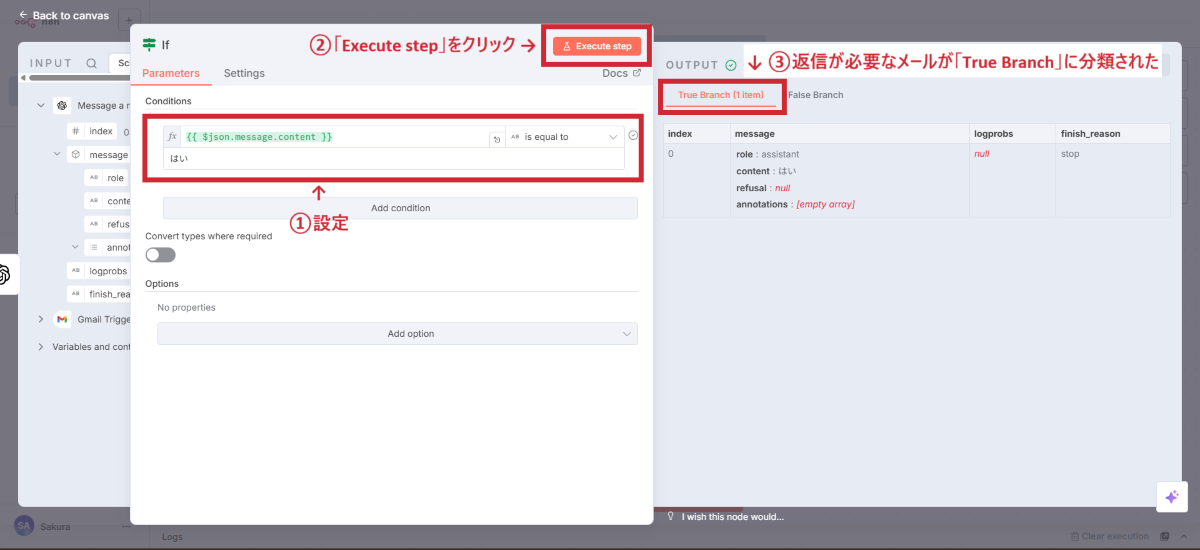The image size is (1200, 550).
Task: Go back to canvas
Action: point(63,15)
